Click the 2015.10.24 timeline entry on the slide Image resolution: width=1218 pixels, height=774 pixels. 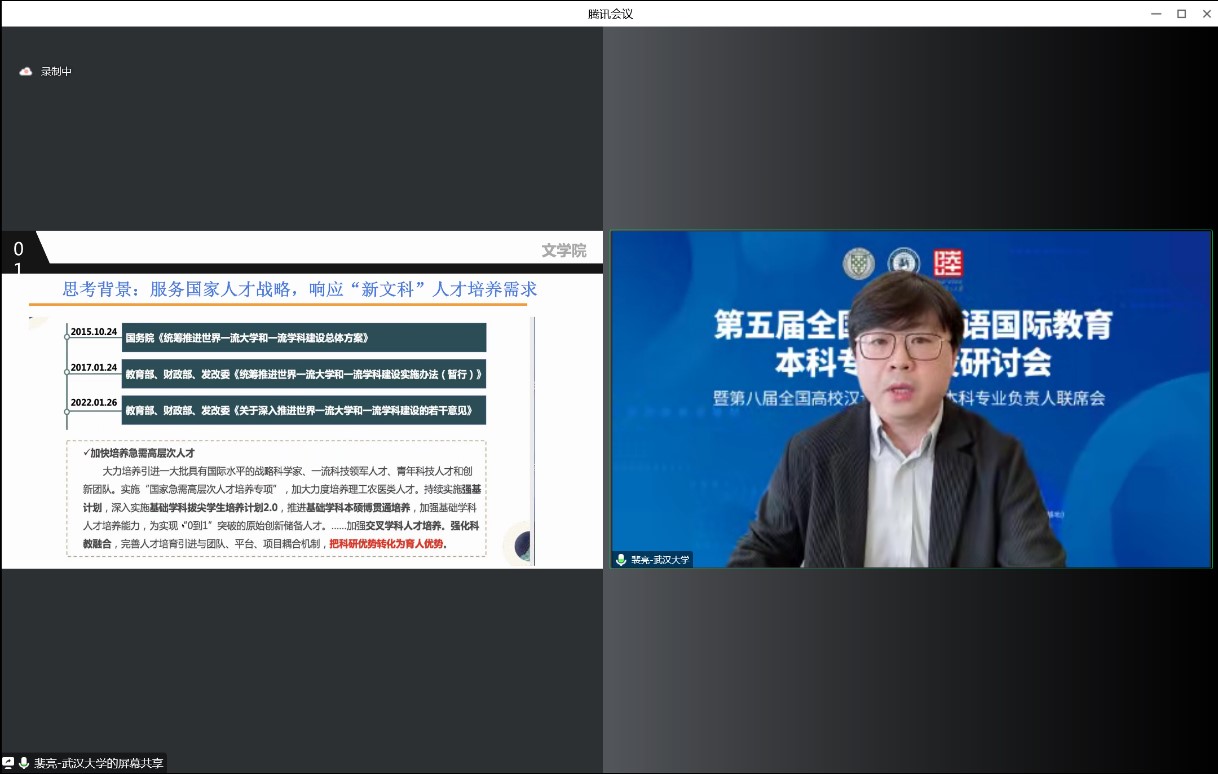tap(94, 331)
